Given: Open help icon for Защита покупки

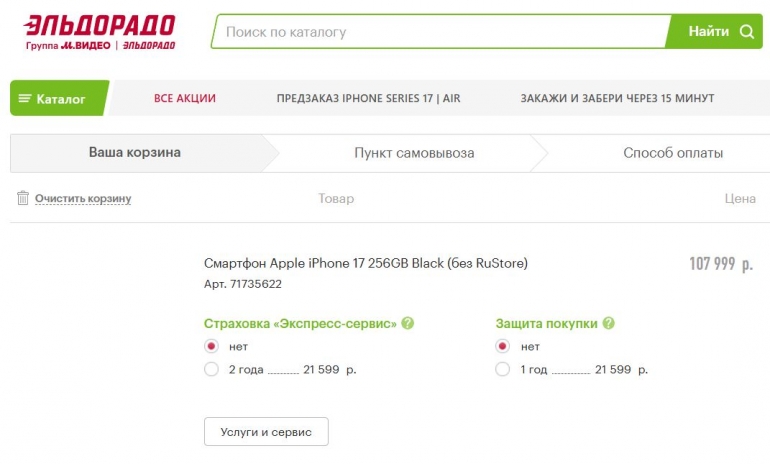Looking at the screenshot, I should 608,324.
